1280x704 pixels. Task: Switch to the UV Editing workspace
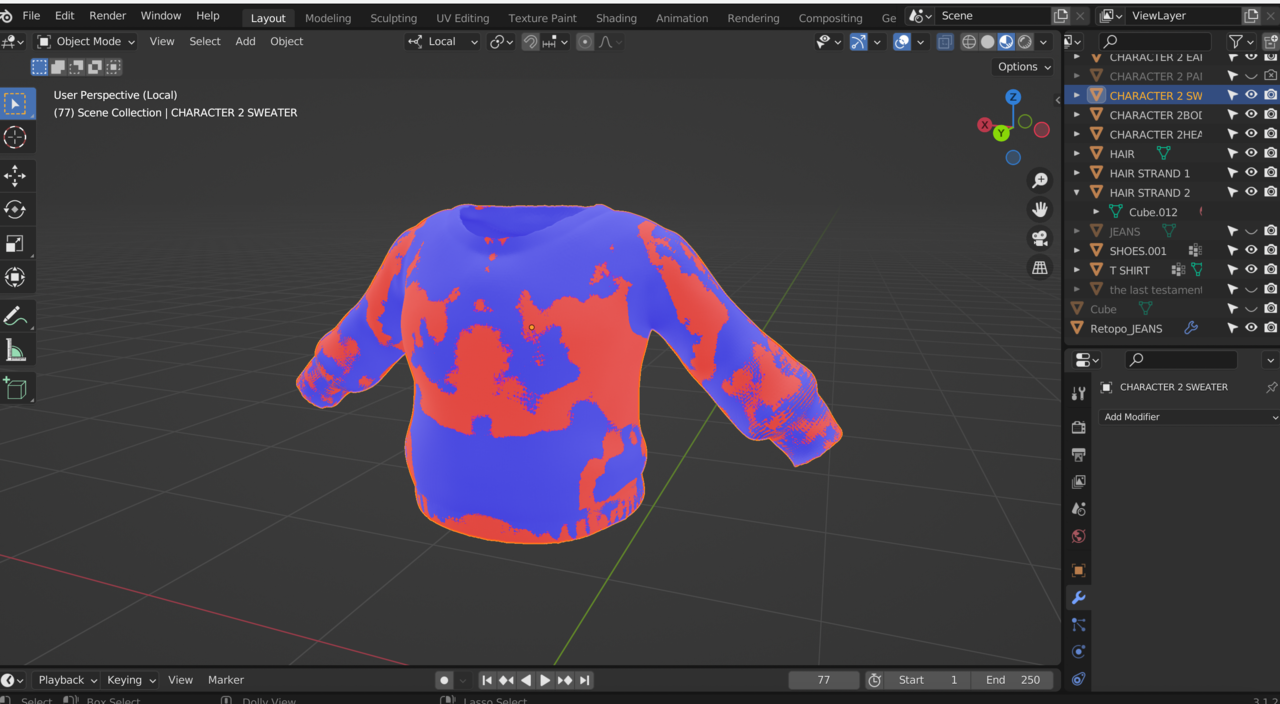[463, 18]
